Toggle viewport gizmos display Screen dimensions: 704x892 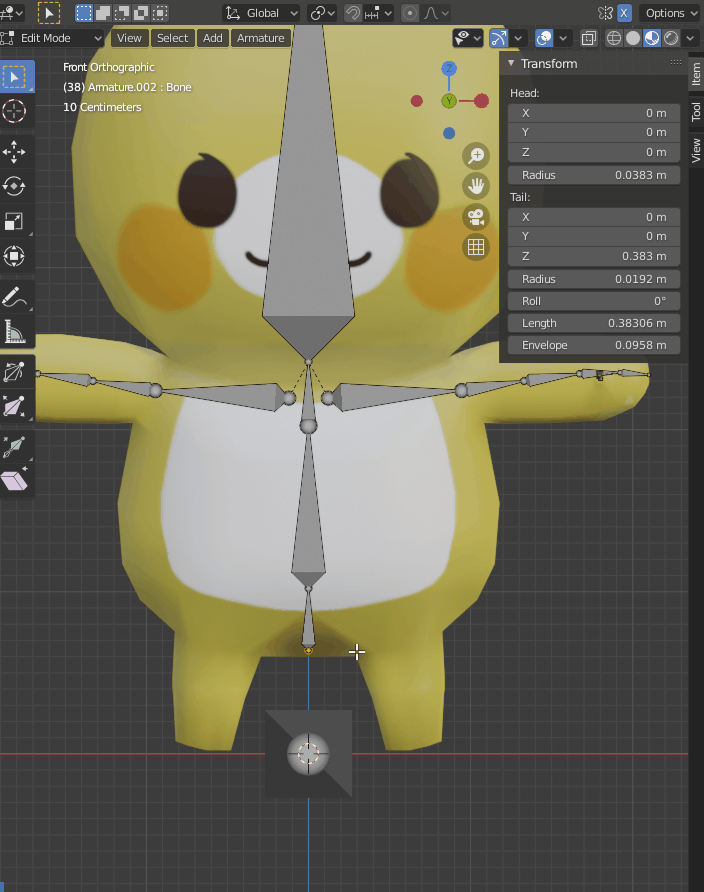[499, 38]
